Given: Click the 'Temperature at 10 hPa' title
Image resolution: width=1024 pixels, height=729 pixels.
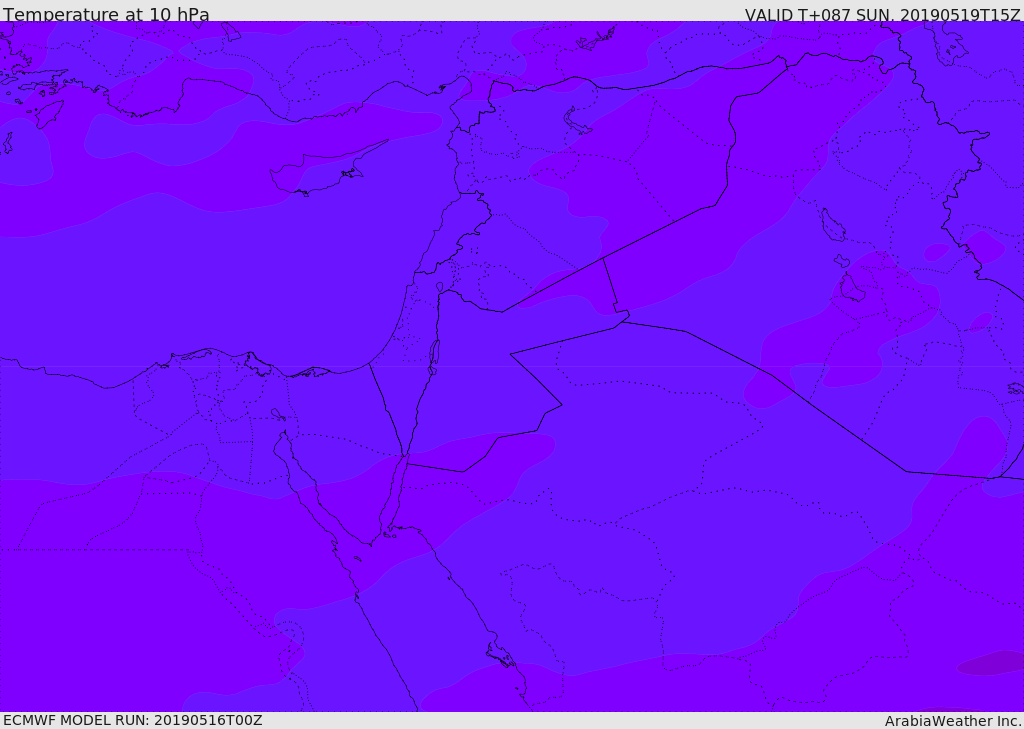Looking at the screenshot, I should click(x=106, y=14).
